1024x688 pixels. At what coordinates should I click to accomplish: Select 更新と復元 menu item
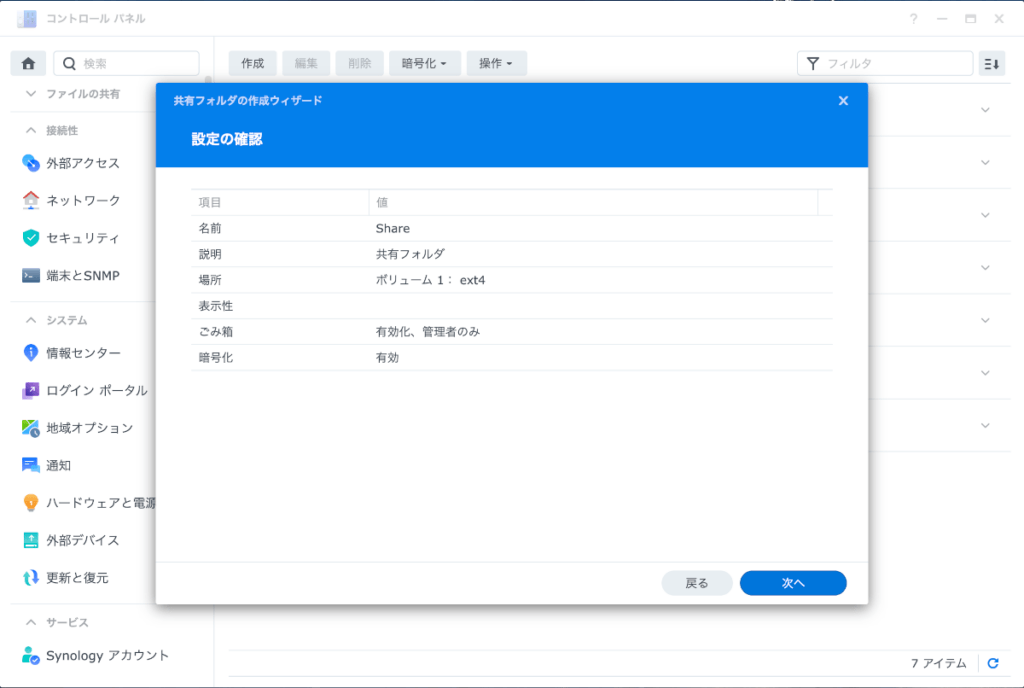pyautogui.click(x=77, y=578)
